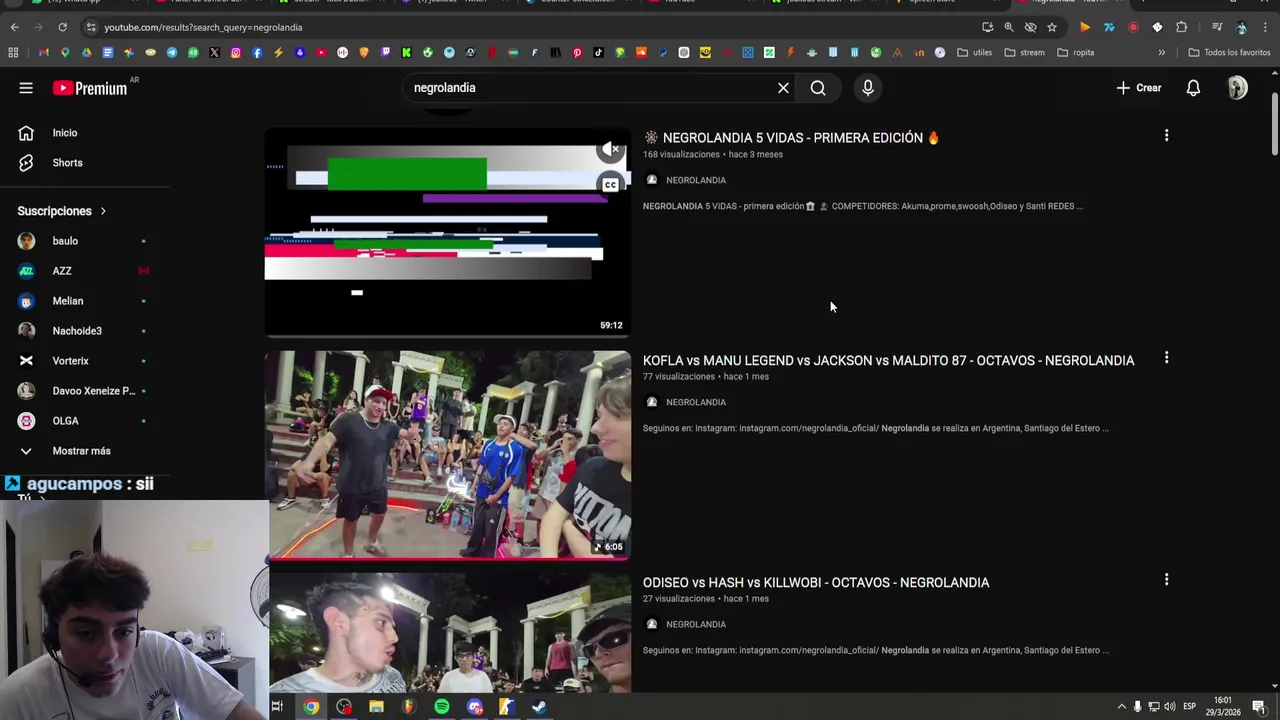Open the Facebook bookmark
This screenshot has height=720, width=1280.
click(x=257, y=52)
